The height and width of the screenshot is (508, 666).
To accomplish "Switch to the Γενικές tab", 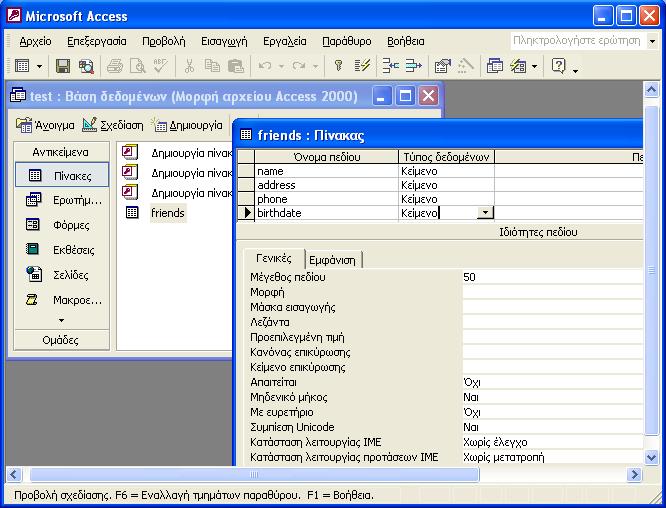I will [274, 259].
